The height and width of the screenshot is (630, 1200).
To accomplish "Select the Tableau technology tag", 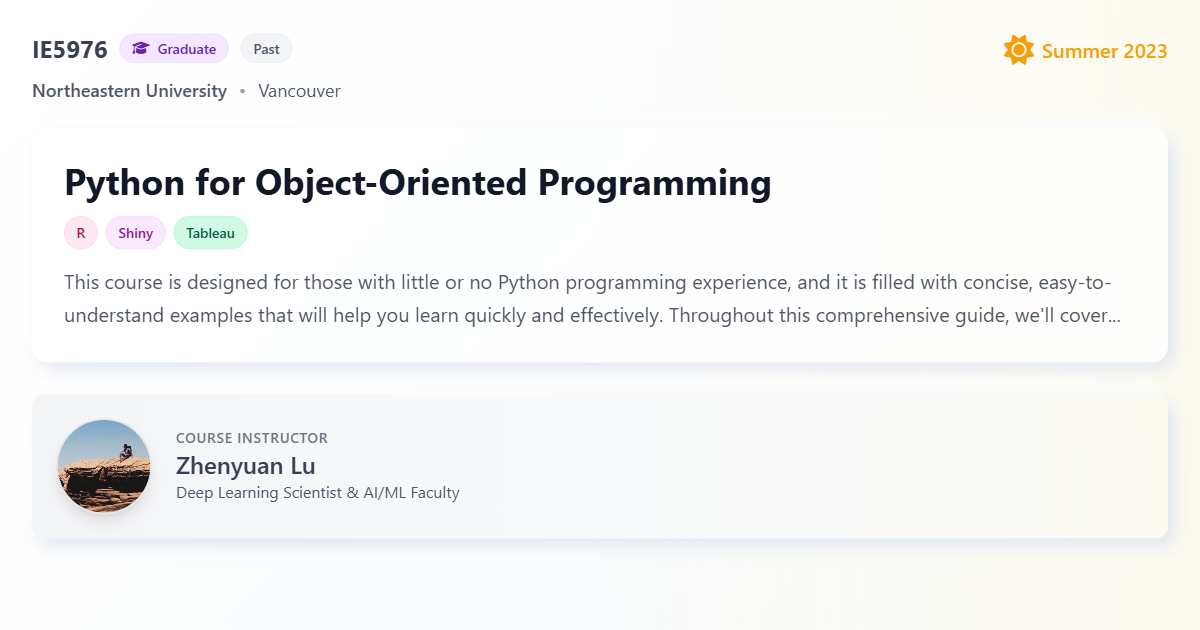I will (210, 232).
